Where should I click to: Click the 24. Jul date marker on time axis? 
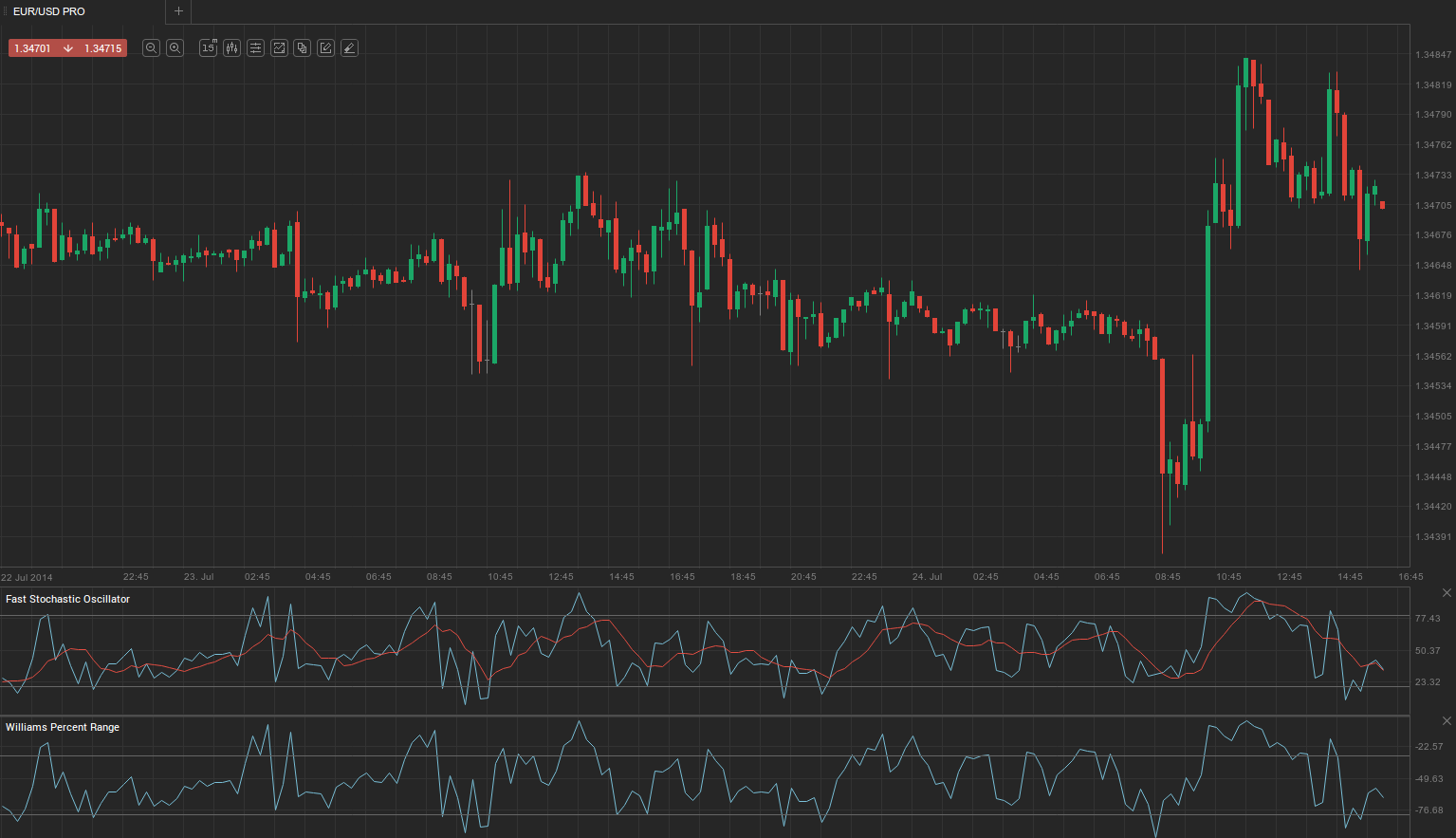926,577
